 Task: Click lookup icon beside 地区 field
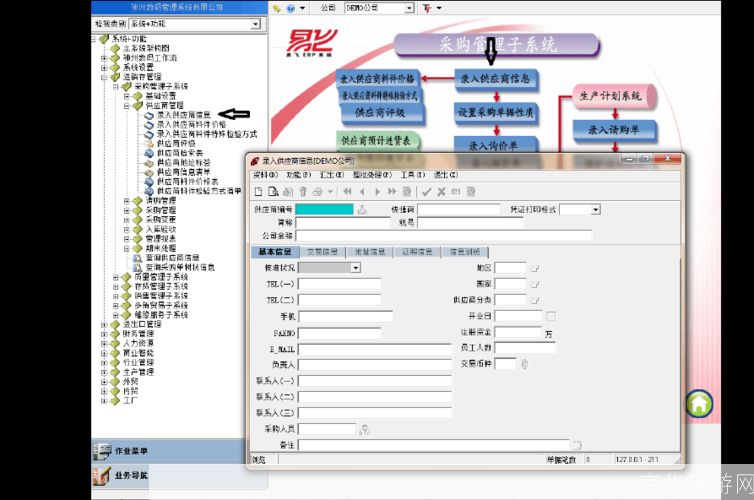pyautogui.click(x=535, y=268)
